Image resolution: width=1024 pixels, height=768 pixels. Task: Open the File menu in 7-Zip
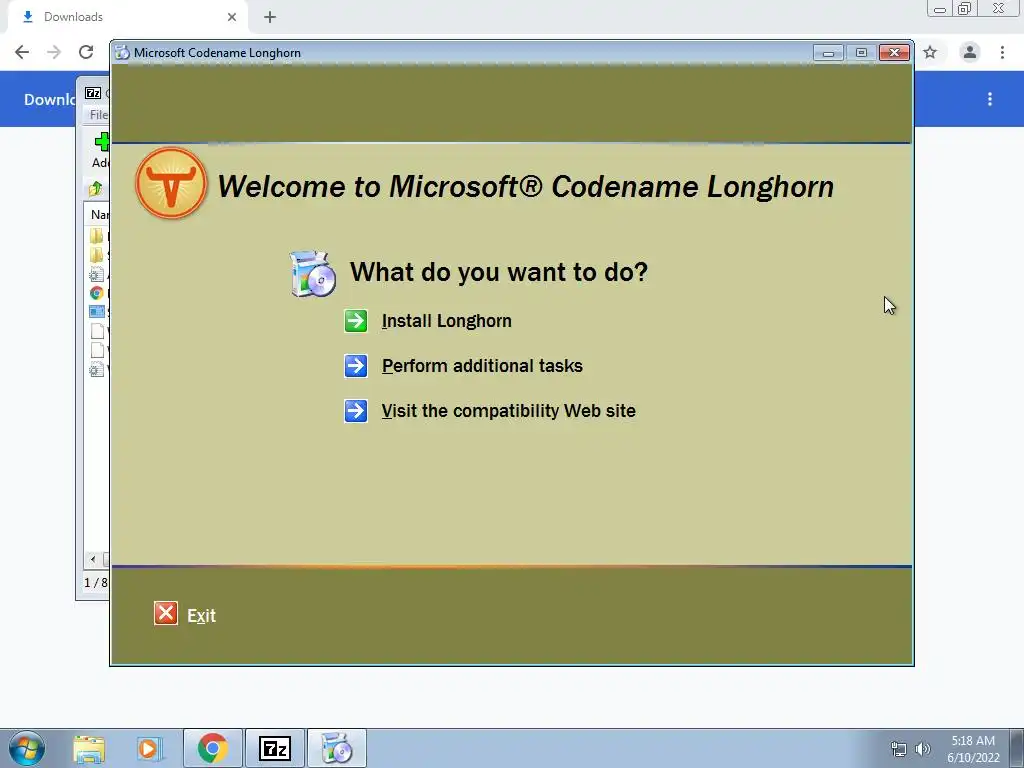(x=98, y=115)
